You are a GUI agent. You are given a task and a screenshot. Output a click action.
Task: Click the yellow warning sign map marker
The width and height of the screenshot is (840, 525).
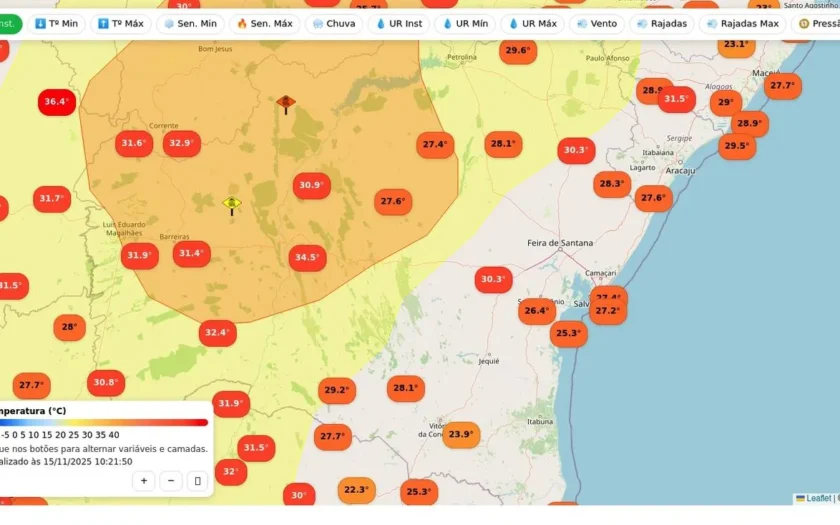point(232,206)
